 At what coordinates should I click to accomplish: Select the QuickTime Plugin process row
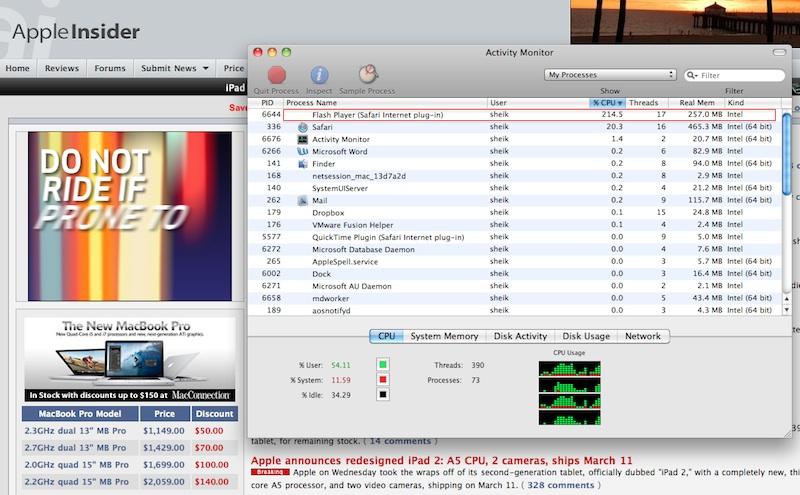pos(515,237)
